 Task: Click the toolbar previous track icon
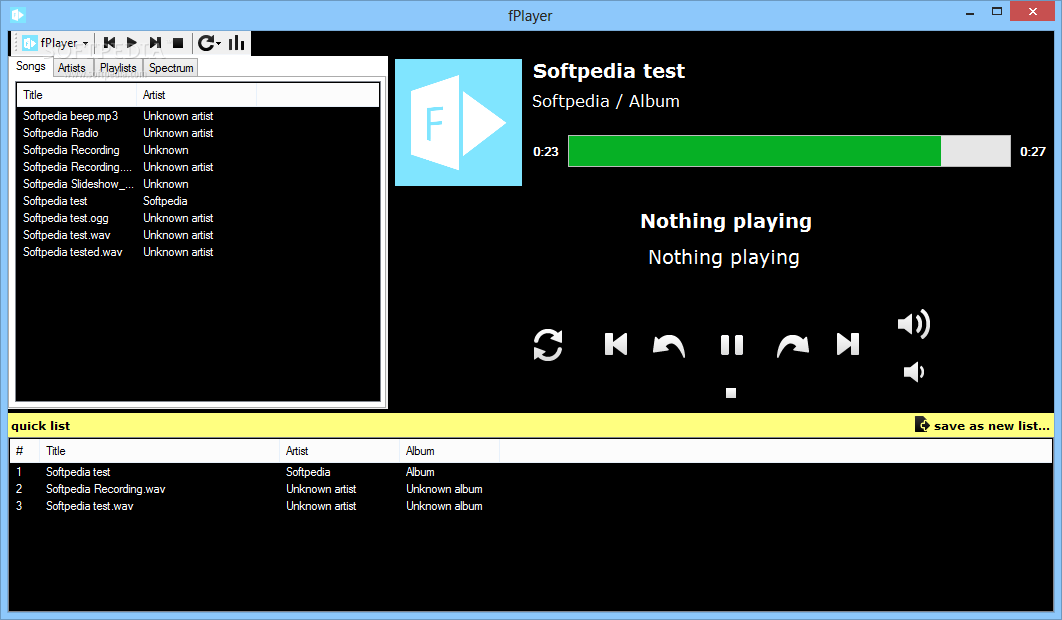tap(110, 43)
